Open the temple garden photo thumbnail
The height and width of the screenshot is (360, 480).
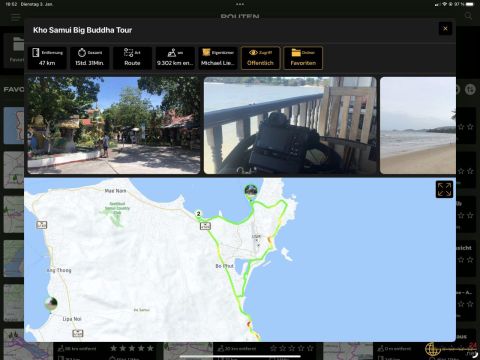[x=114, y=125]
